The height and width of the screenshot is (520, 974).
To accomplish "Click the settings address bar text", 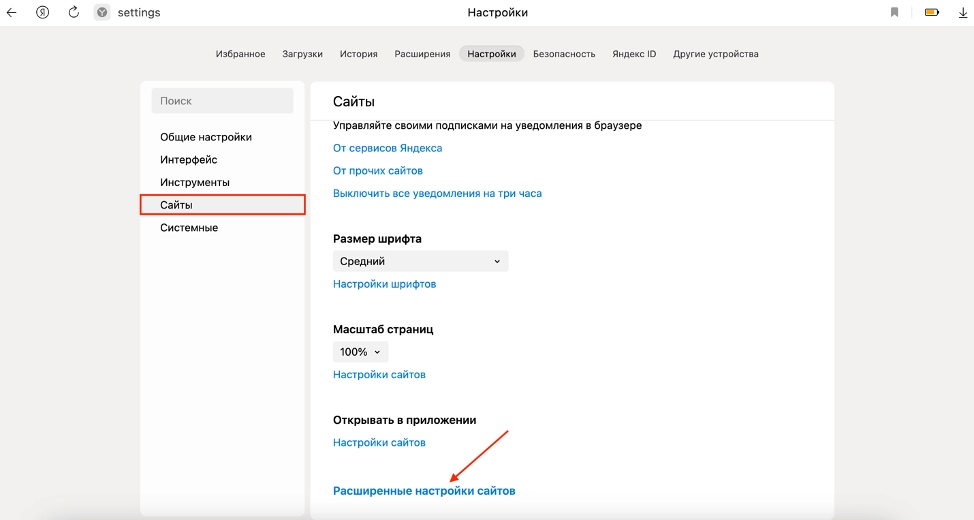I will click(x=139, y=12).
